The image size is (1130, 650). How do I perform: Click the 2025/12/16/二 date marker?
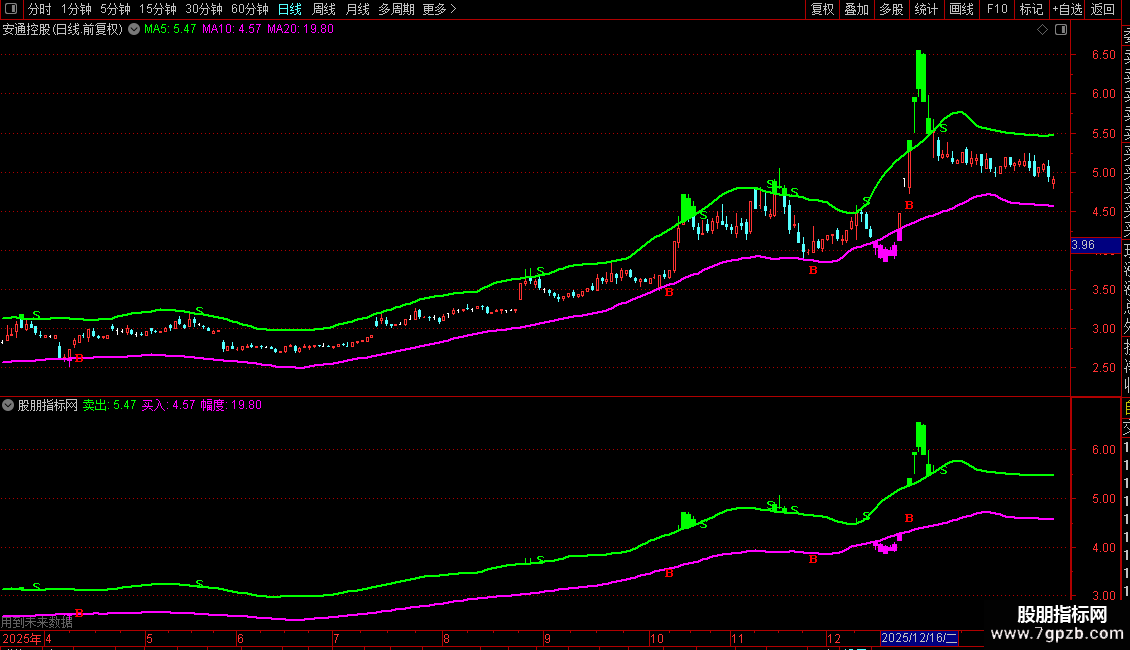tap(920, 638)
